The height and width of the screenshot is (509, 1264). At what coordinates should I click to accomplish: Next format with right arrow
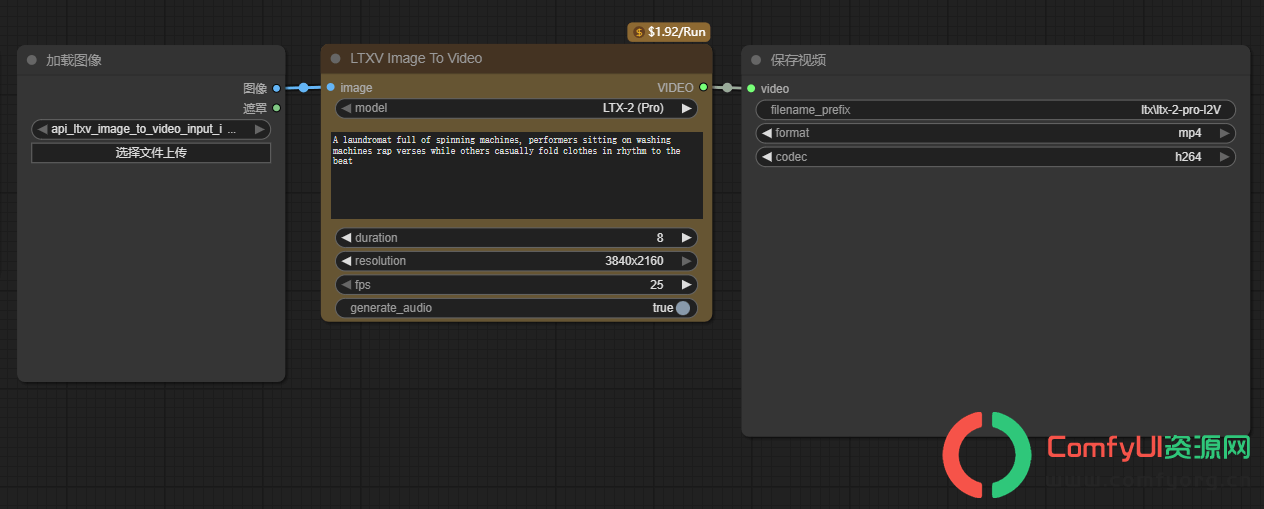[1224, 133]
